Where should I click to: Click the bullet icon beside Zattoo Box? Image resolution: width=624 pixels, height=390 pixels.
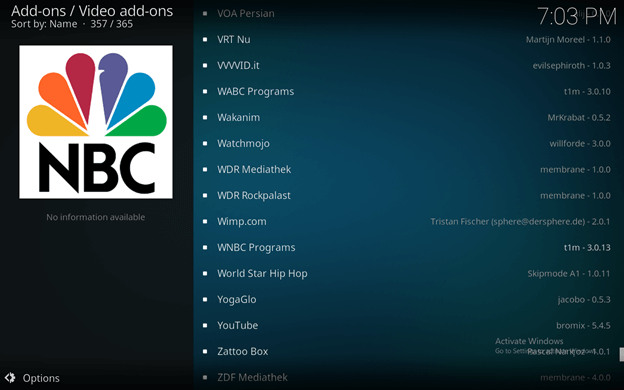[205, 351]
